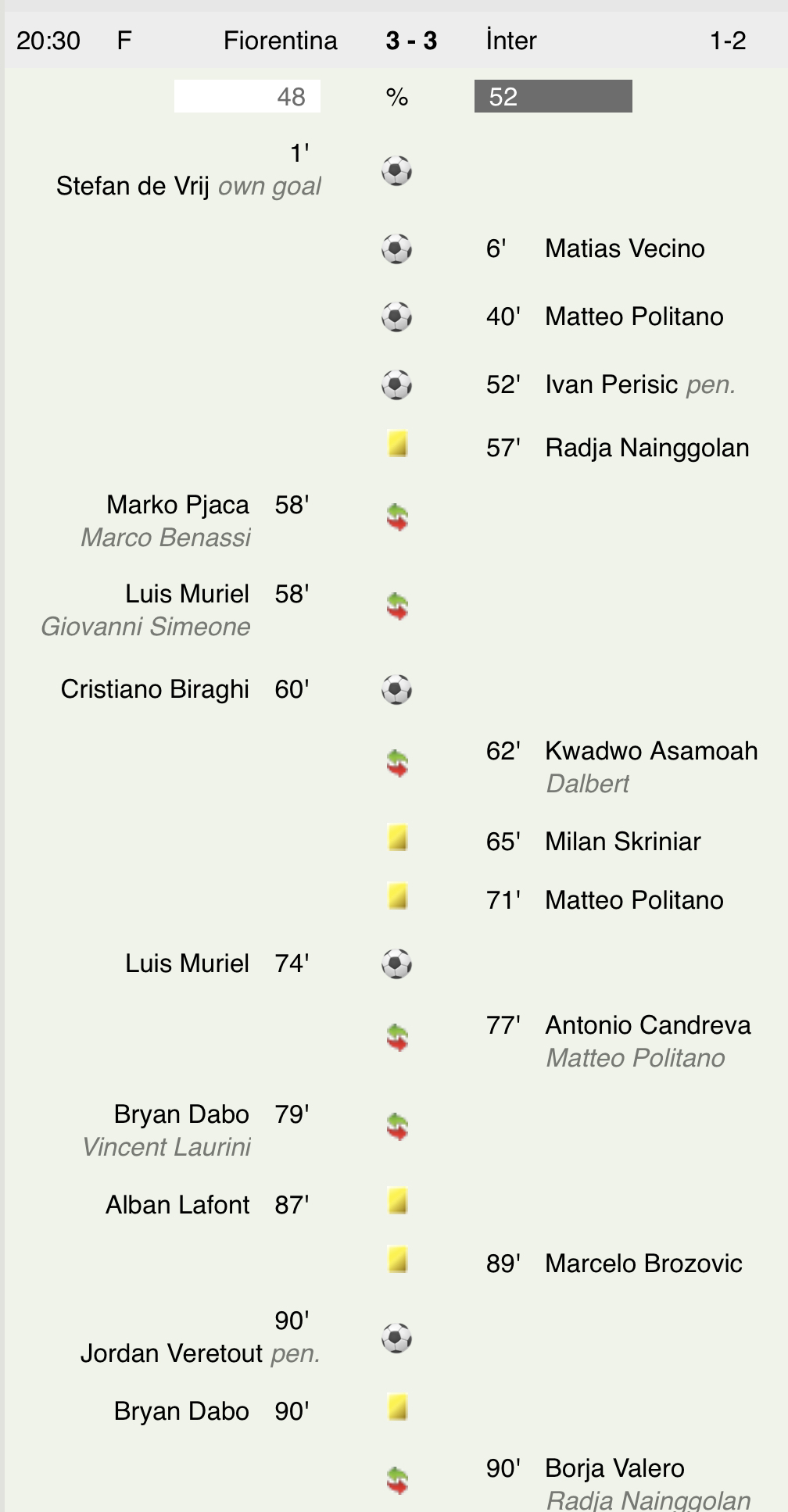
Task: Click the yellow card icon for Milan Skriniar
Action: pyautogui.click(x=397, y=838)
